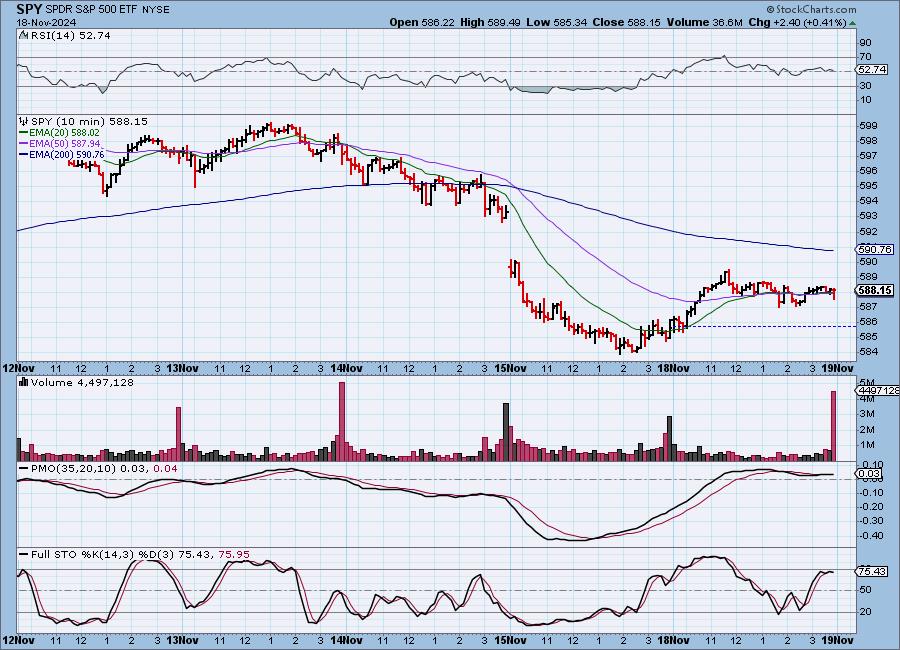
Task: Click the 18Nov label under the price panel
Action: coord(674,368)
